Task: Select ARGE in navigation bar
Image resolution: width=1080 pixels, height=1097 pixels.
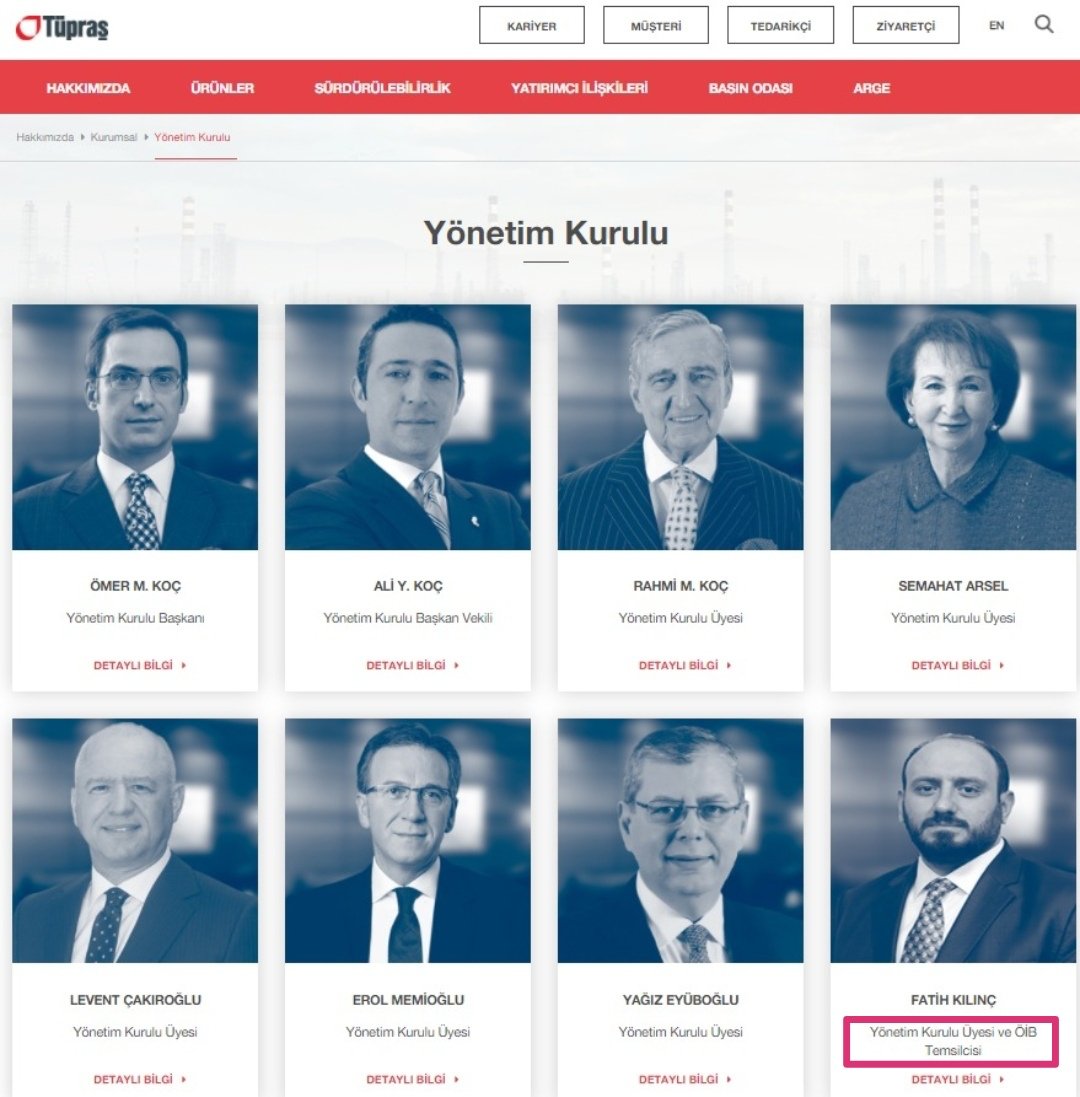Action: click(871, 88)
